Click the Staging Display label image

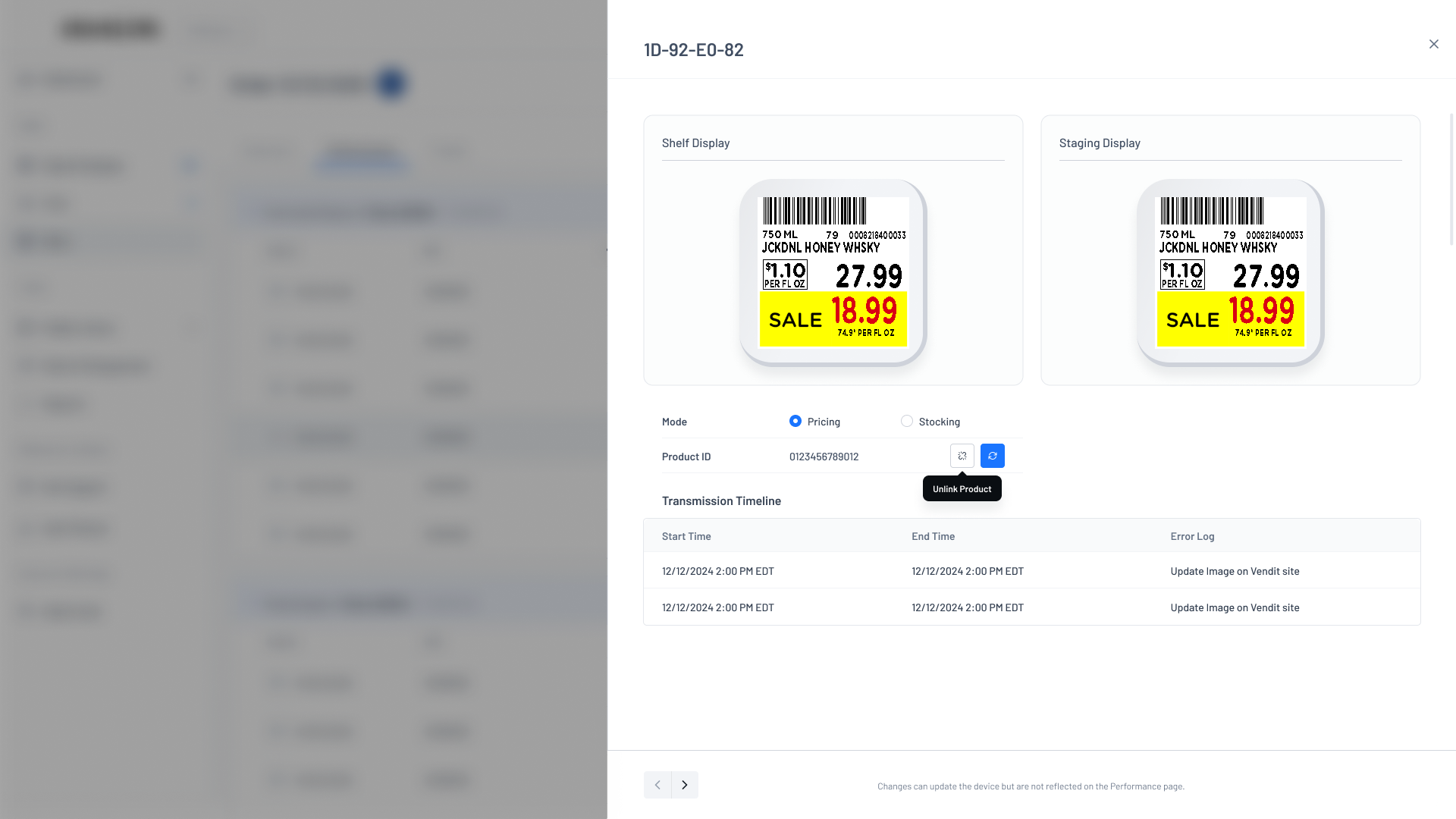pyautogui.click(x=1231, y=272)
